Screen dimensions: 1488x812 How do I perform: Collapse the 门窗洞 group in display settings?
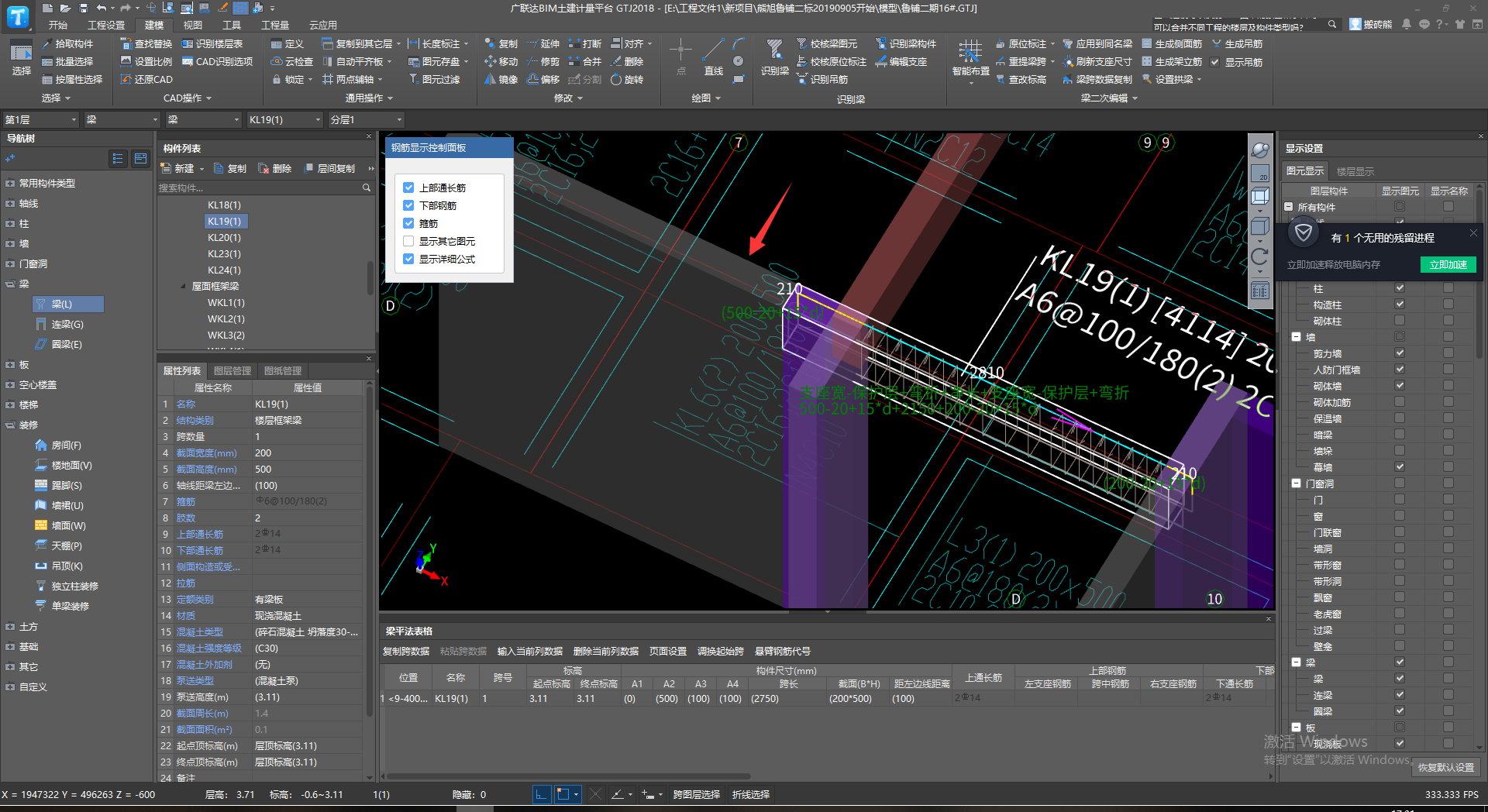coord(1297,483)
